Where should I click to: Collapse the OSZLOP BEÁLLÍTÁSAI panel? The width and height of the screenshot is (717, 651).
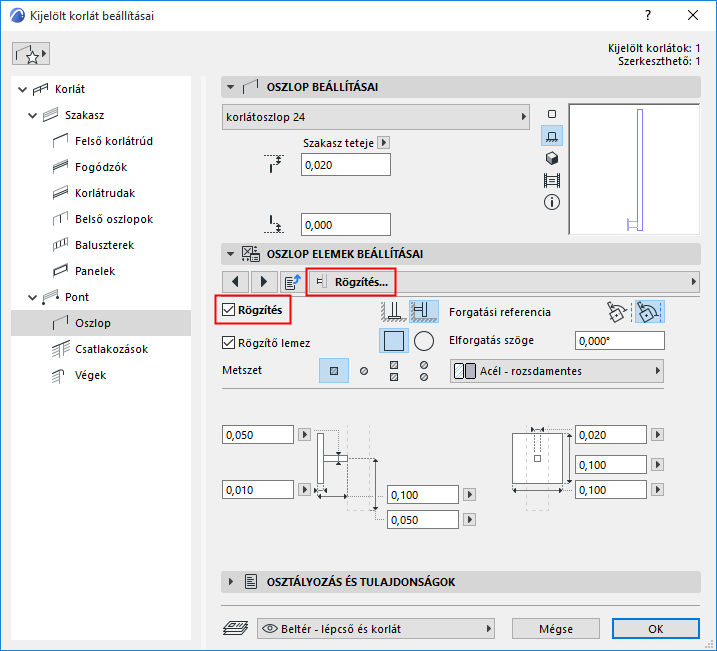pyautogui.click(x=230, y=87)
